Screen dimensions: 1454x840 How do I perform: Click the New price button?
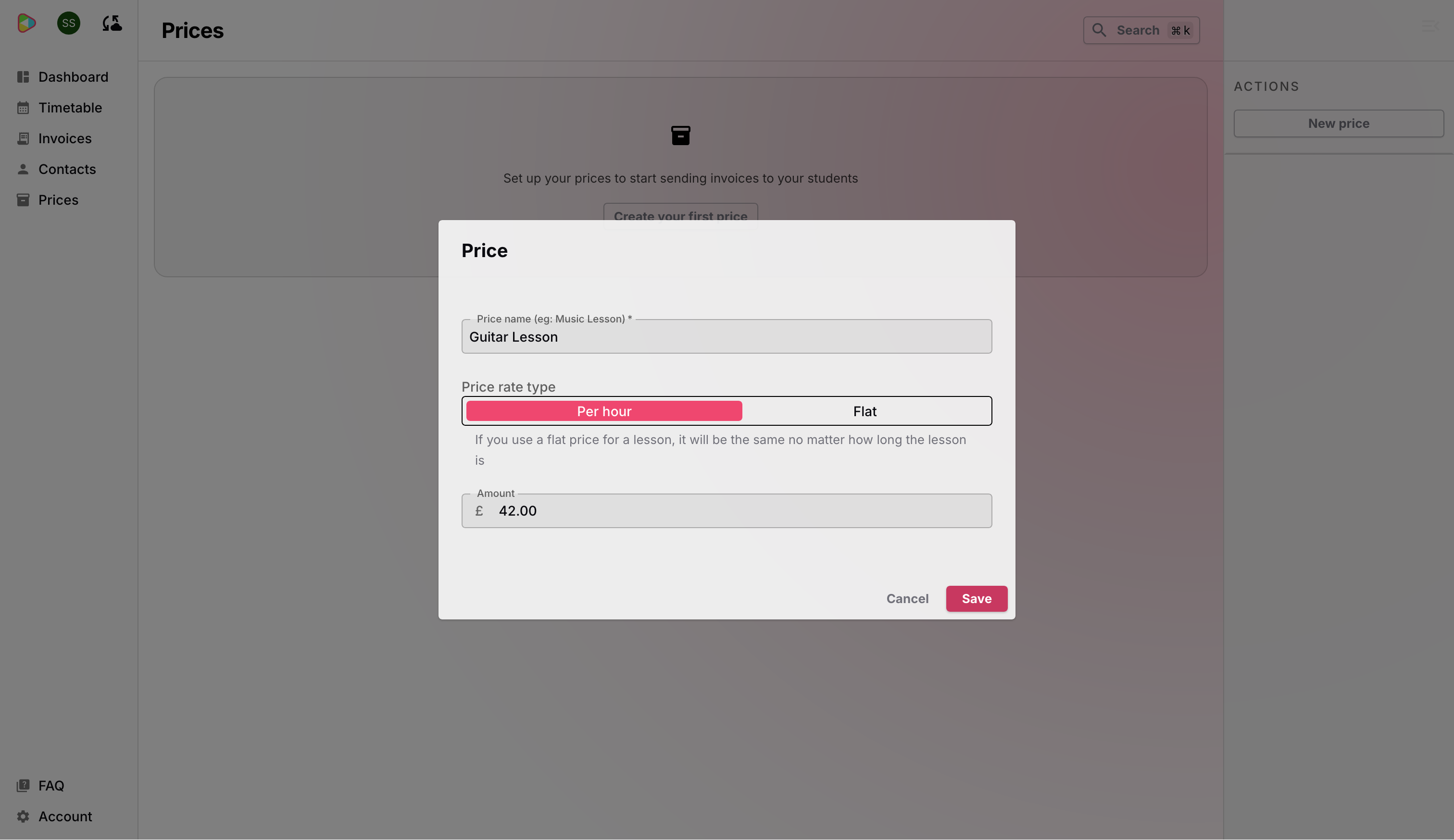1339,124
